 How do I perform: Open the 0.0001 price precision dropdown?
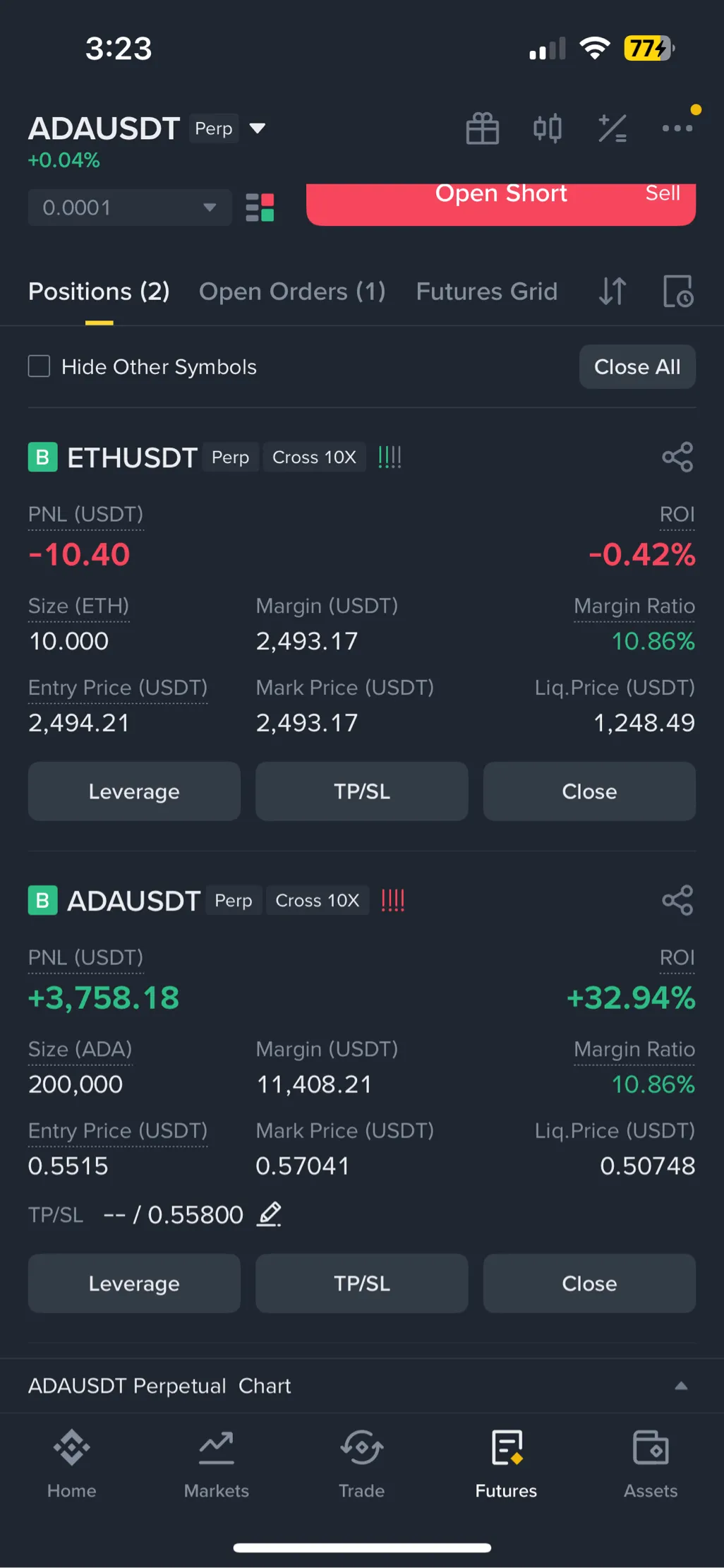click(x=130, y=208)
